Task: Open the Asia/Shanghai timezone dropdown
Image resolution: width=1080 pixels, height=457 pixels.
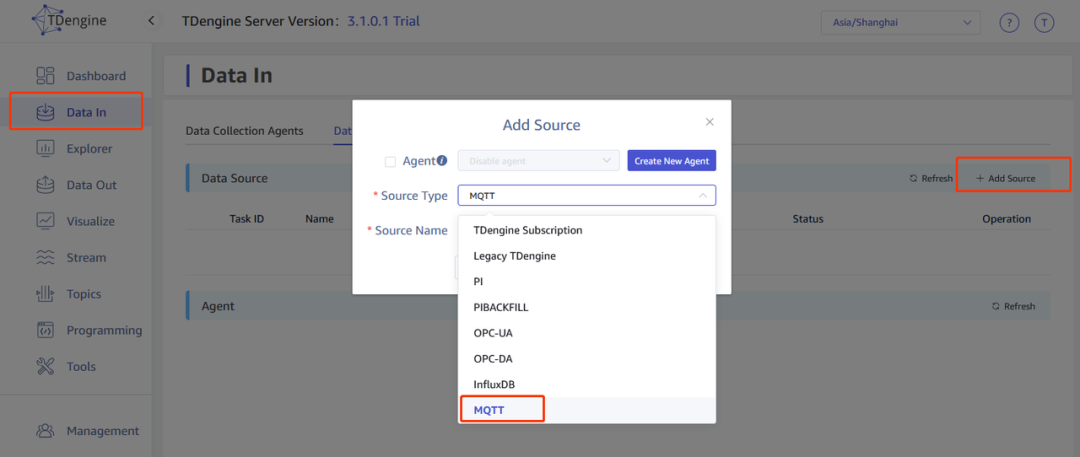Action: click(899, 22)
